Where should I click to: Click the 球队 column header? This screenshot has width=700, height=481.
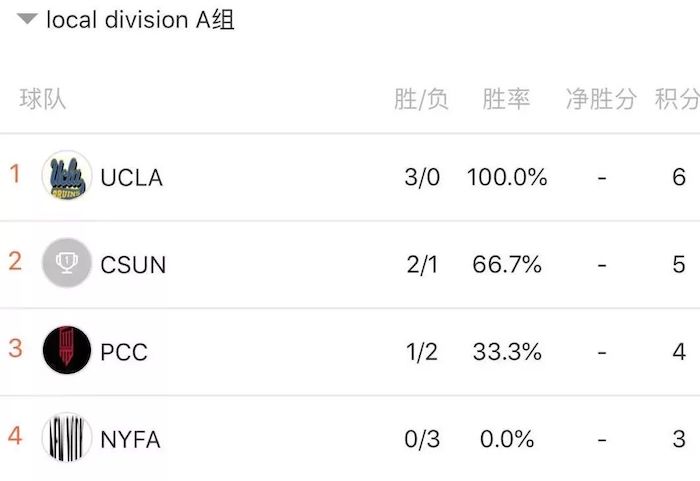click(x=43, y=99)
